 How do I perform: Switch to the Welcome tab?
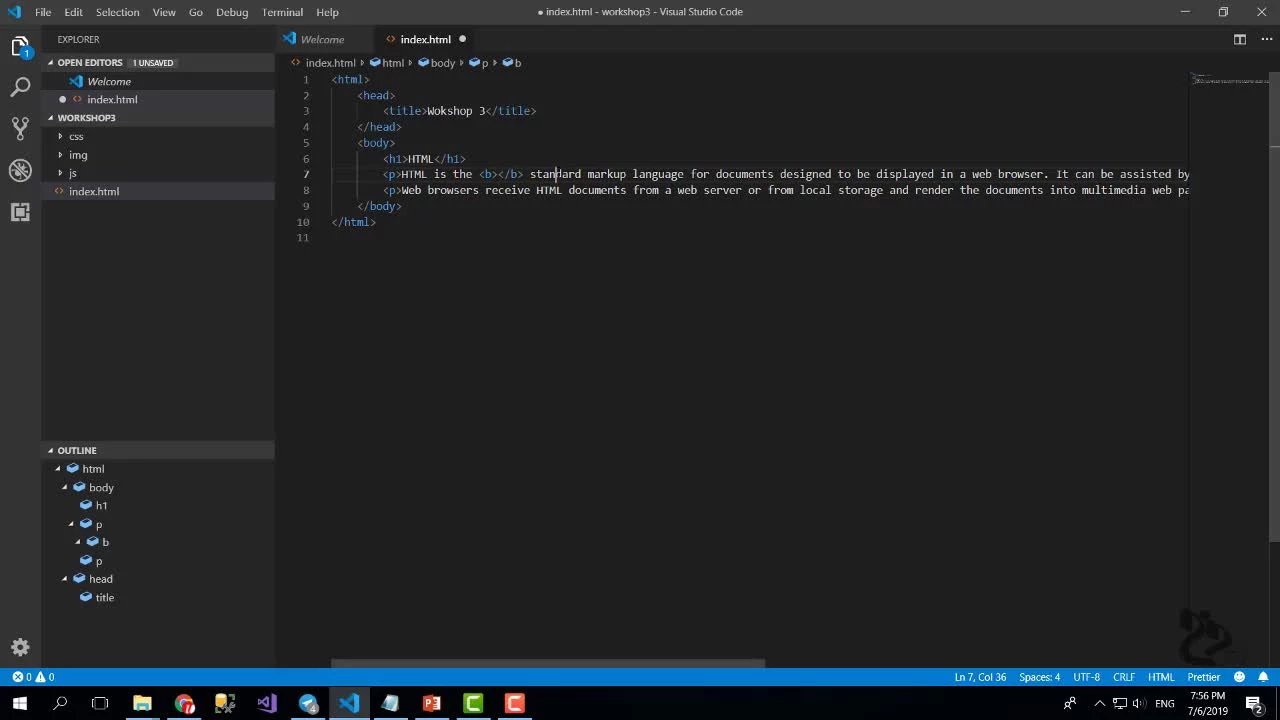coord(322,39)
